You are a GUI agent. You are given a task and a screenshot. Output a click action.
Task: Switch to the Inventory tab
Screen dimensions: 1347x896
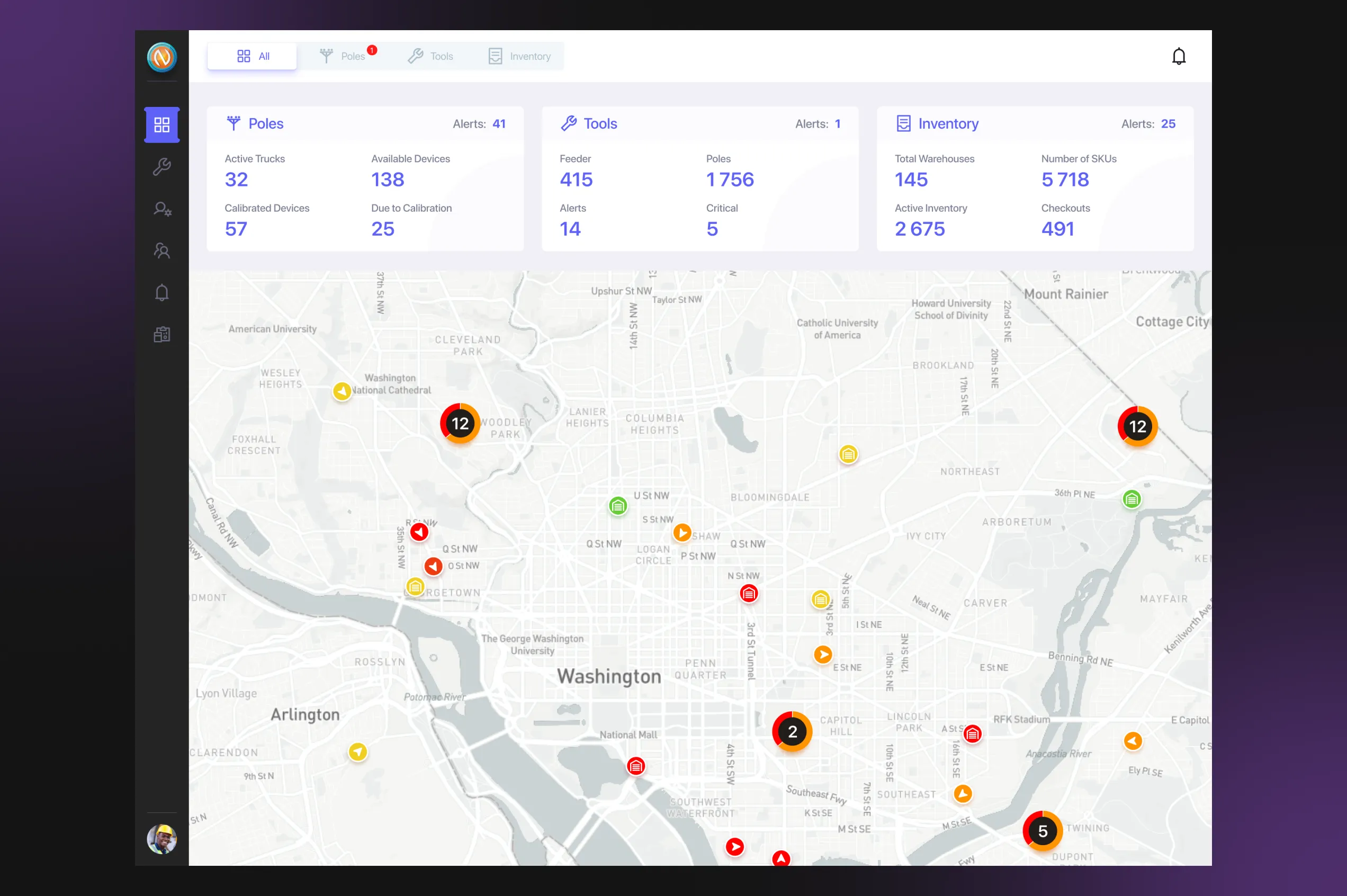click(519, 57)
